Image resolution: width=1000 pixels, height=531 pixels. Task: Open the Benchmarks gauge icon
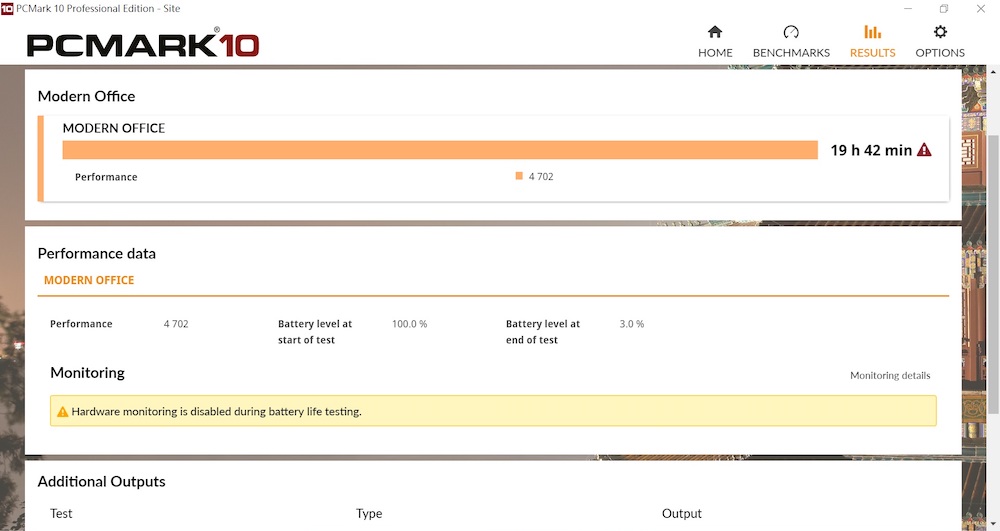(791, 32)
